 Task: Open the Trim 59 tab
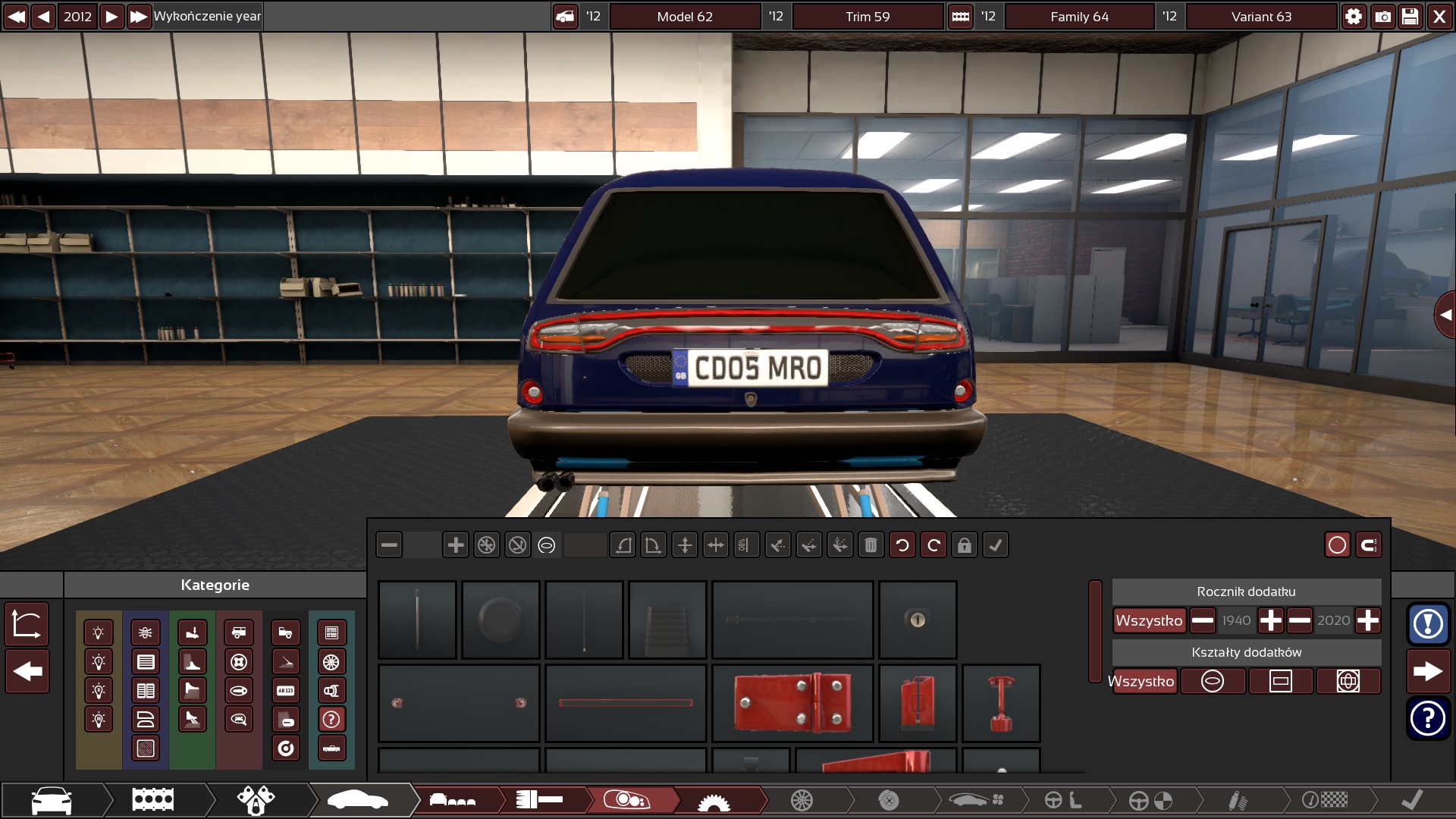tap(868, 16)
